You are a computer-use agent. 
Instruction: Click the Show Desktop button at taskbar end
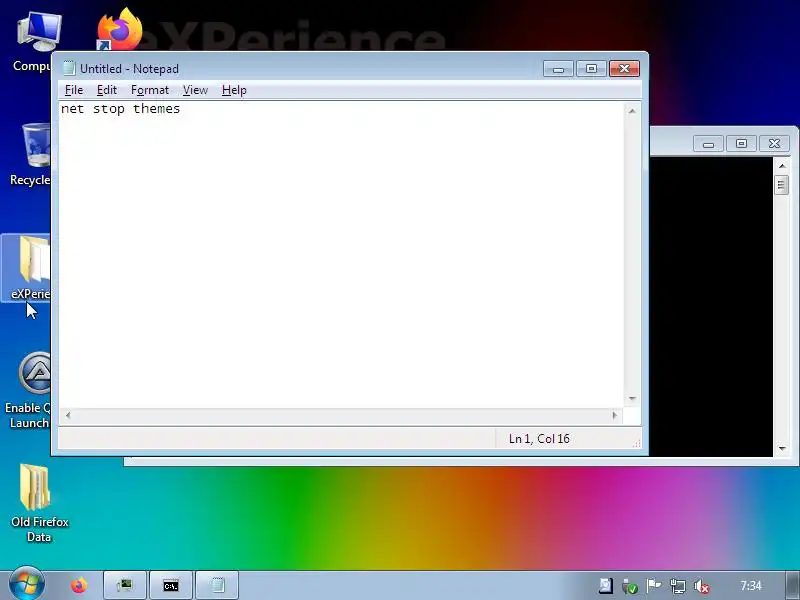pyautogui.click(x=793, y=585)
